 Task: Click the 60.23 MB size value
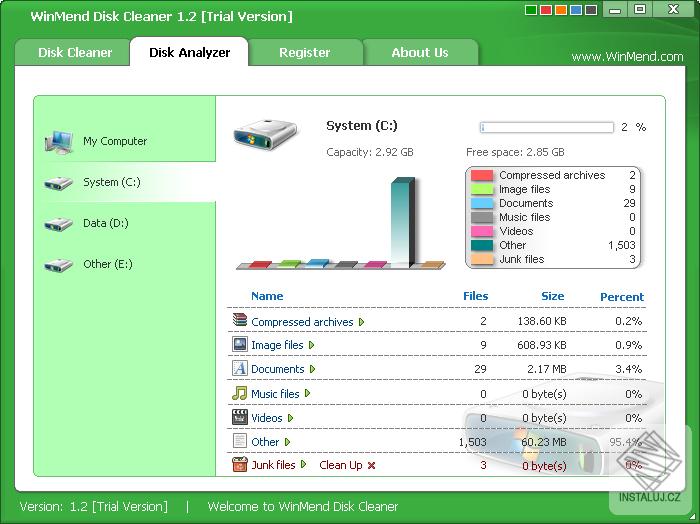(544, 442)
